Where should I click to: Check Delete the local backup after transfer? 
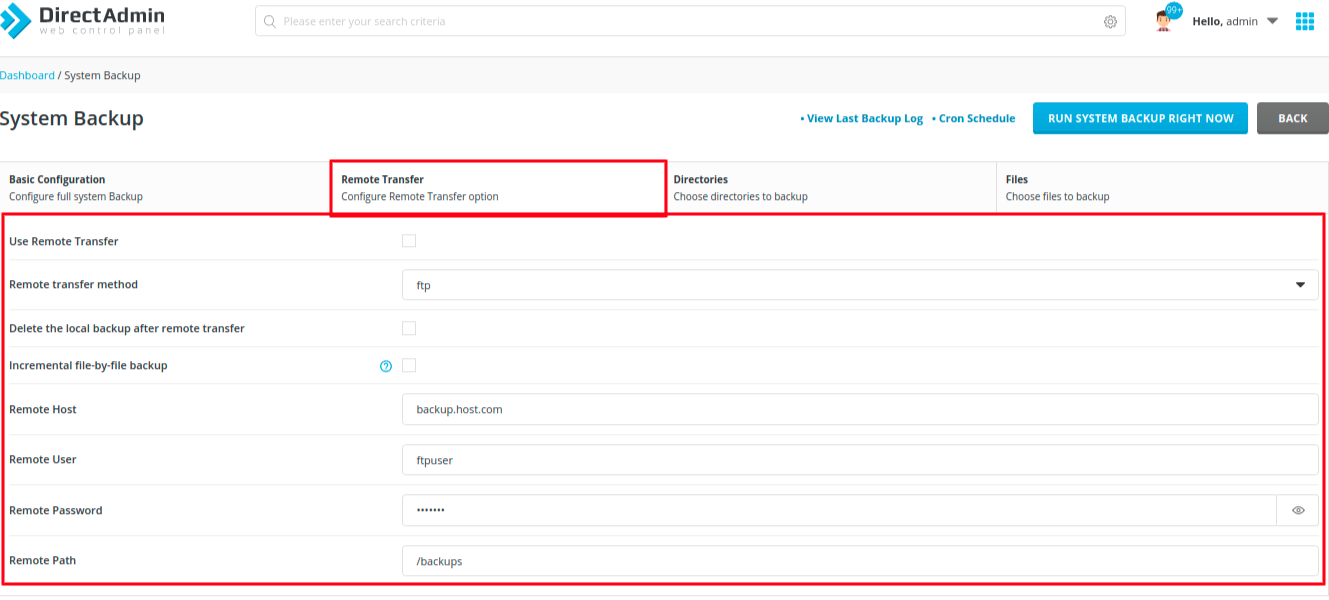pos(409,328)
